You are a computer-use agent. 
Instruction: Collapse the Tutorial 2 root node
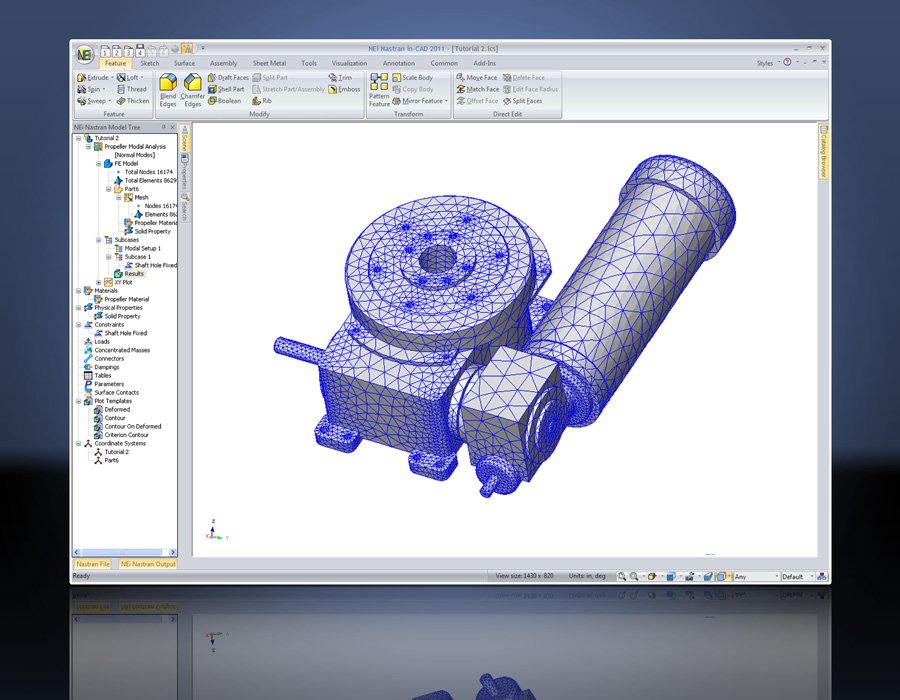pyautogui.click(x=79, y=138)
